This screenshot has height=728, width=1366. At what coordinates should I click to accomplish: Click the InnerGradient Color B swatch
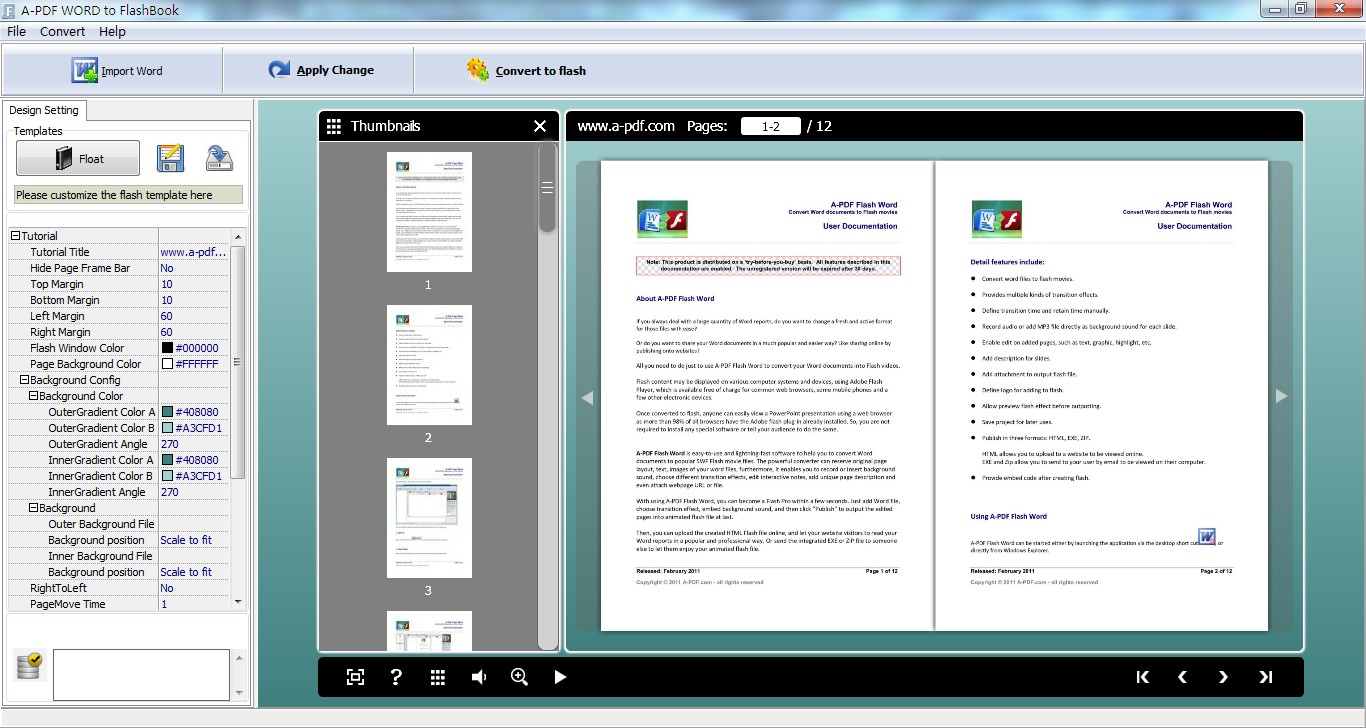[x=167, y=476]
